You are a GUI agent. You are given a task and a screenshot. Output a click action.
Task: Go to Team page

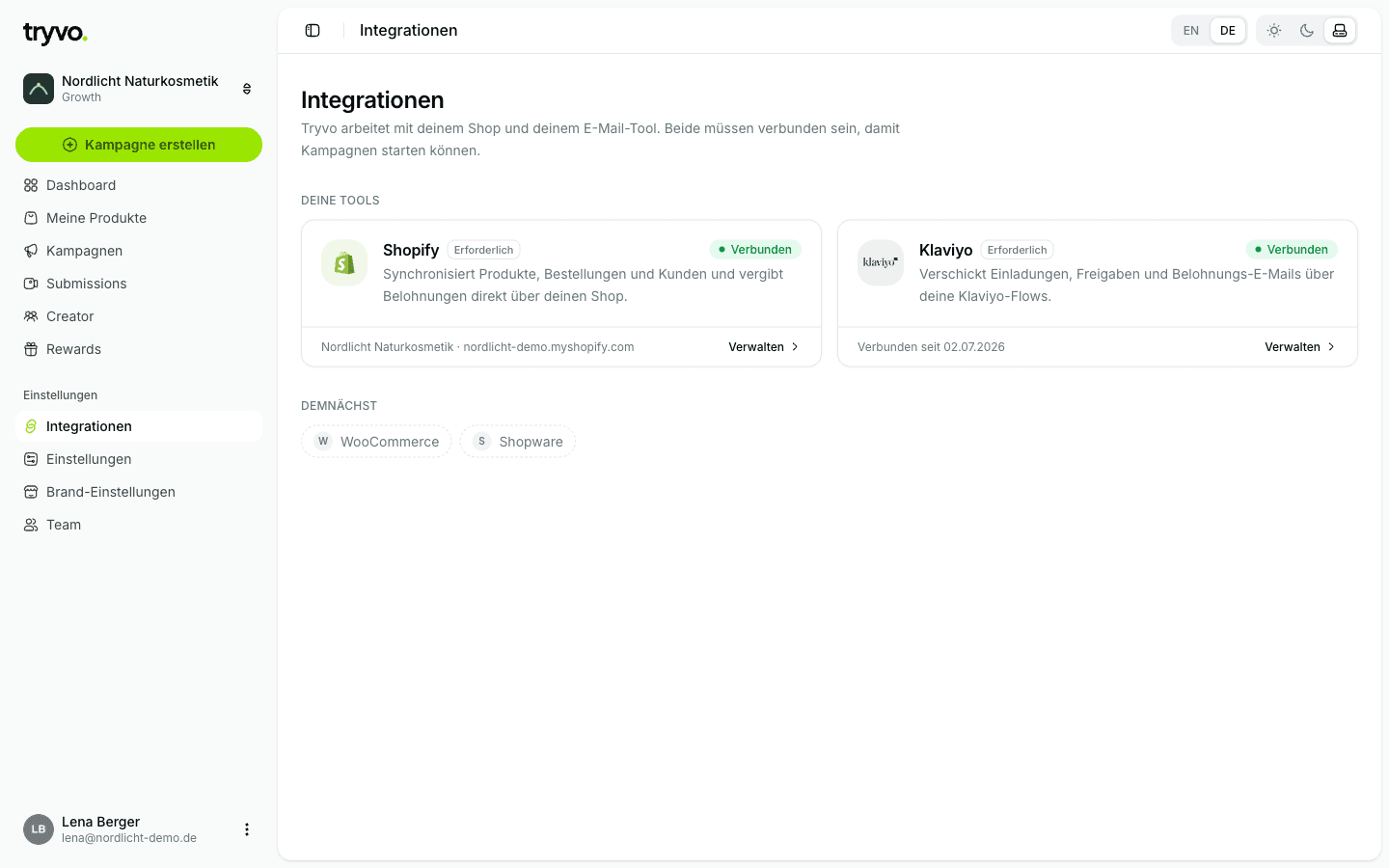139,525
